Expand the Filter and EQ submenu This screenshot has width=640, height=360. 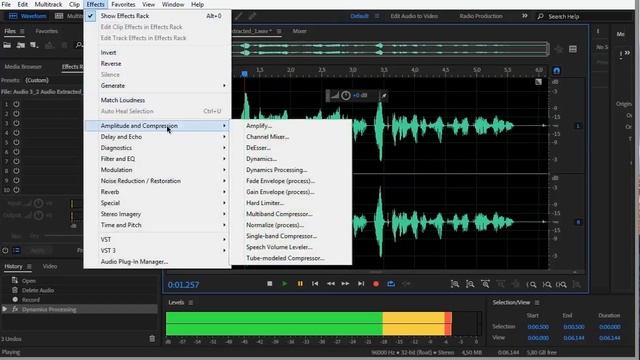(157, 159)
